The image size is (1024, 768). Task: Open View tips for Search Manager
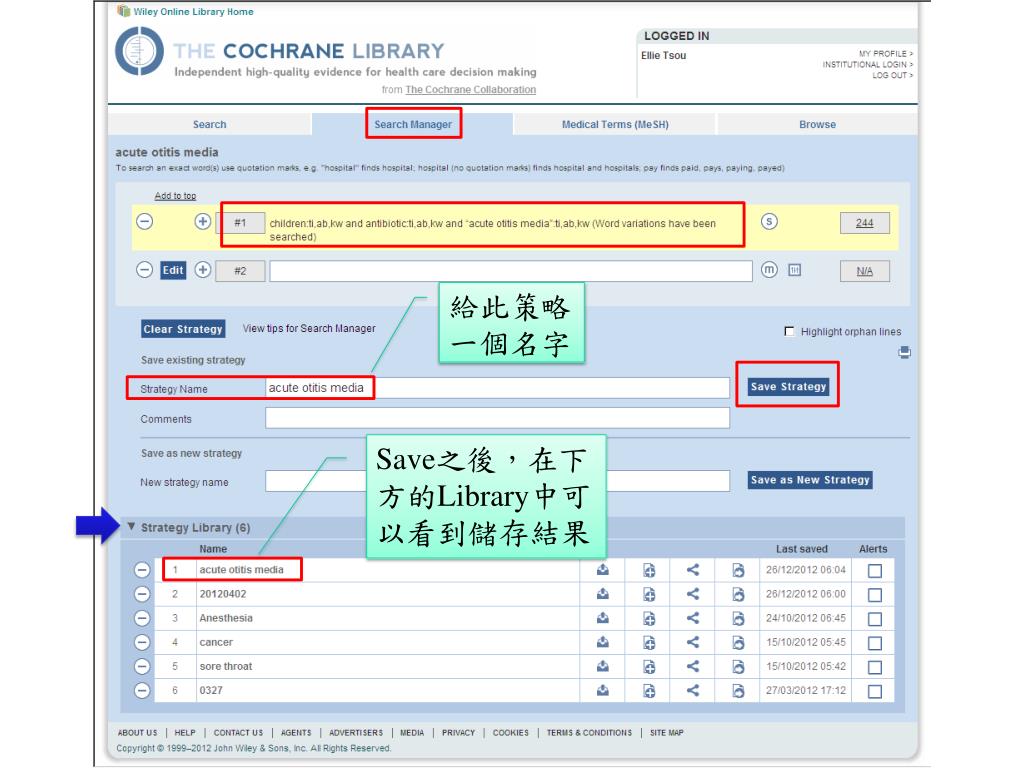pyautogui.click(x=309, y=328)
